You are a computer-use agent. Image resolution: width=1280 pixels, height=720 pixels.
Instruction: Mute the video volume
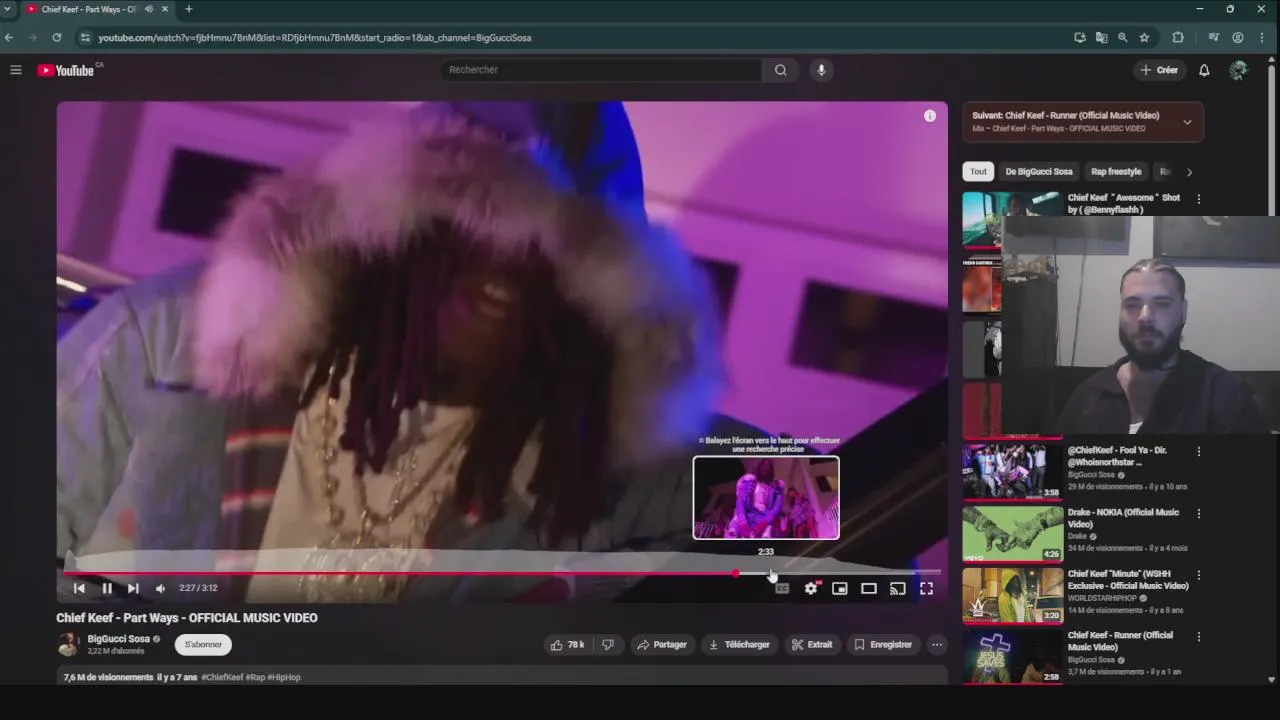[x=160, y=588]
